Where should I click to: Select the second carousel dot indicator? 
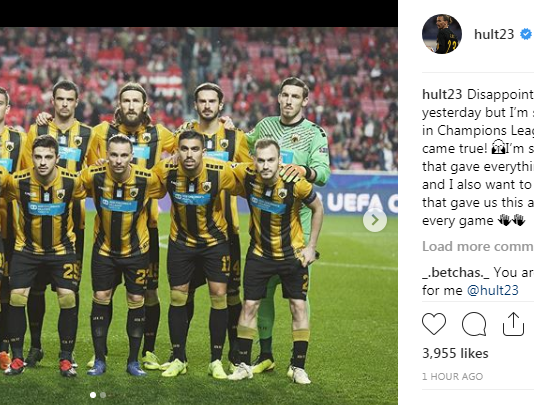[x=103, y=395]
